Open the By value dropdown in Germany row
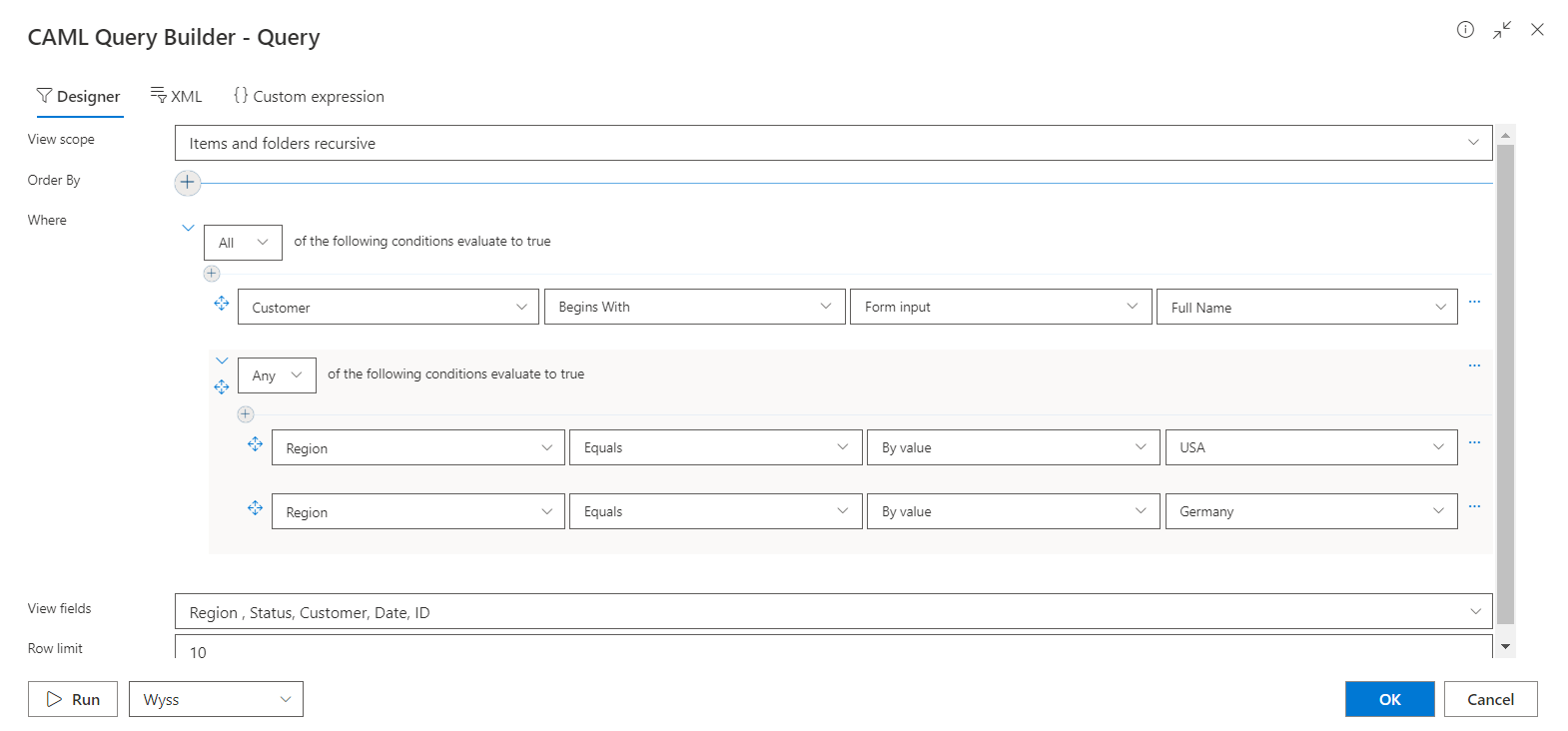Viewport: 1568px width, 731px height. tap(1013, 511)
